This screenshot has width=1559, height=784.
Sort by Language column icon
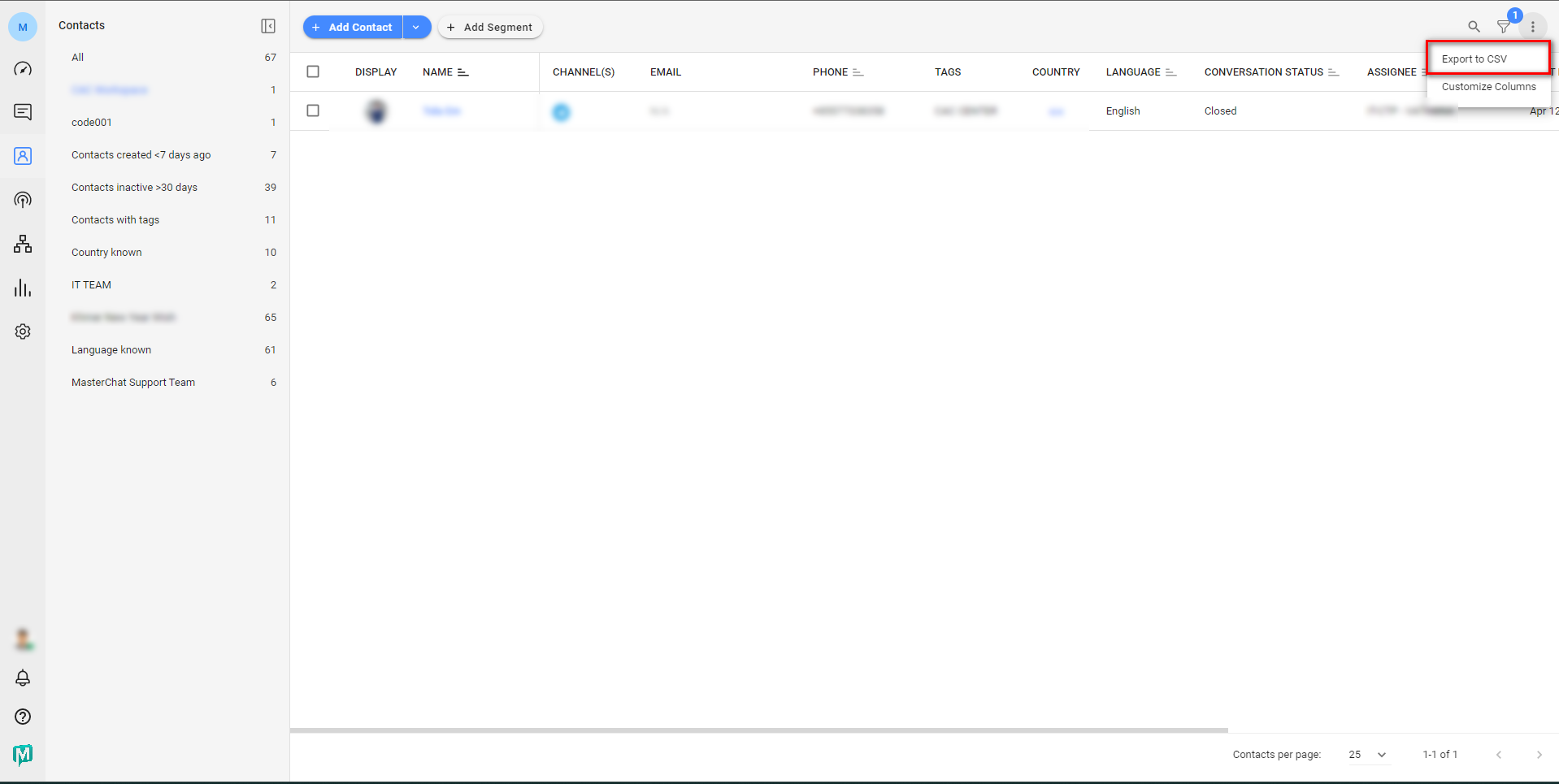point(1170,72)
